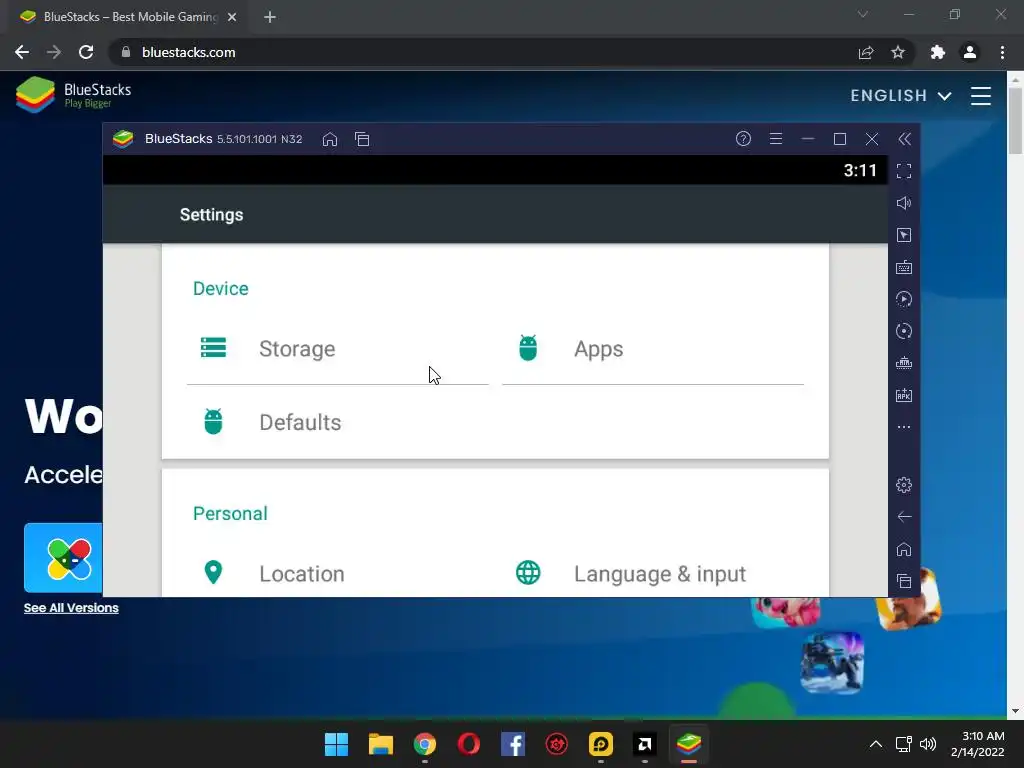
Task: Show hidden system tray icons
Action: click(876, 744)
